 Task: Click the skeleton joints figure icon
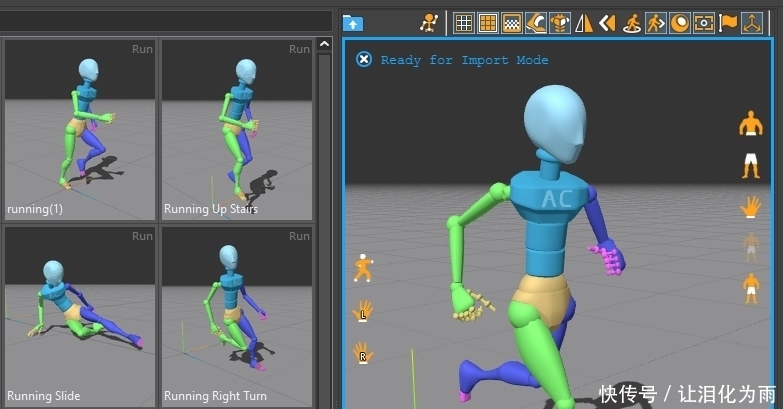[x=428, y=23]
